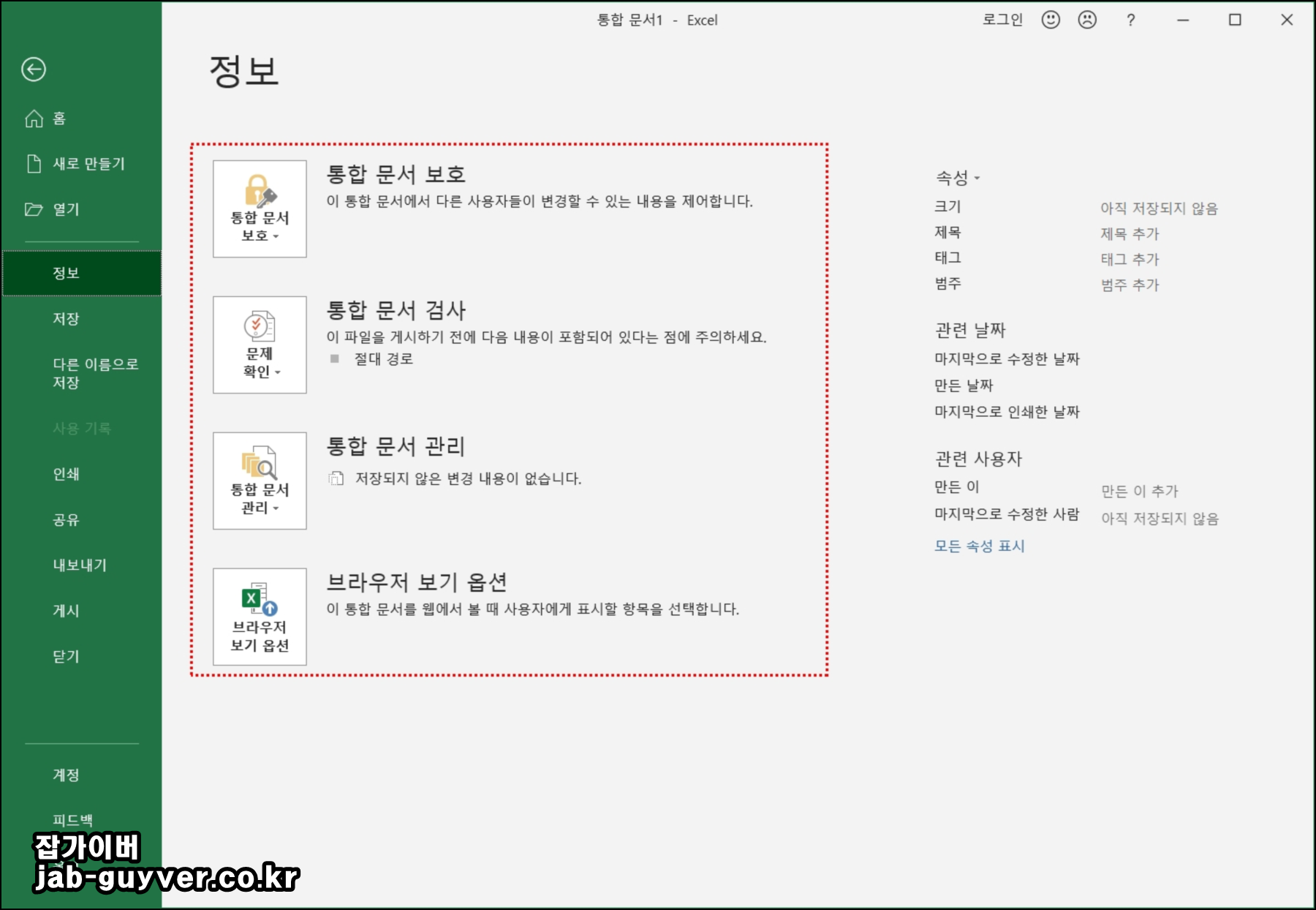1316x910 pixels.
Task: Click the 모든 속성 표시 link
Action: coord(980,546)
